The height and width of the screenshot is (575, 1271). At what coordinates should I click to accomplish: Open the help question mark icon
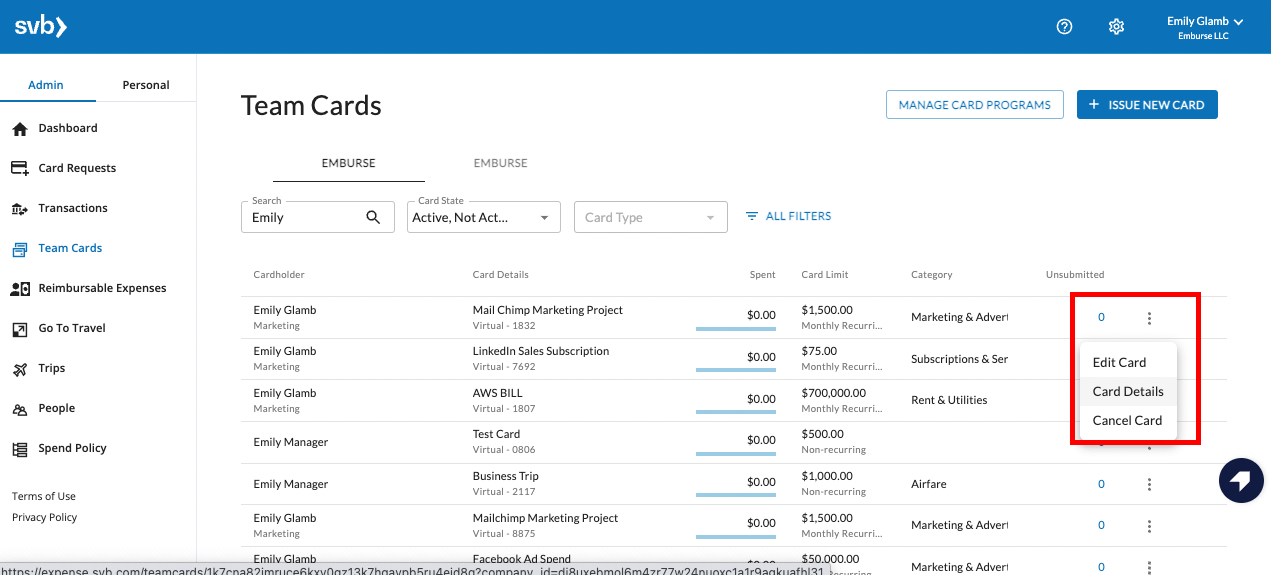1064,27
